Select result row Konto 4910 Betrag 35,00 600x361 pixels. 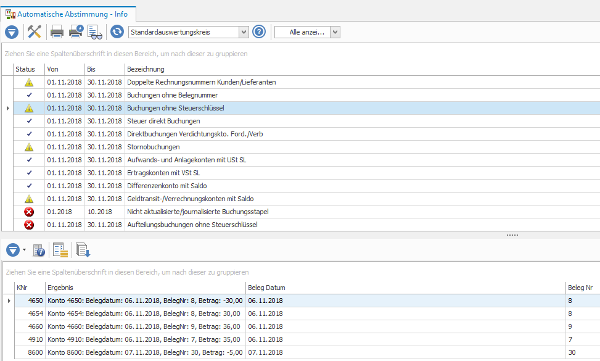point(144,340)
